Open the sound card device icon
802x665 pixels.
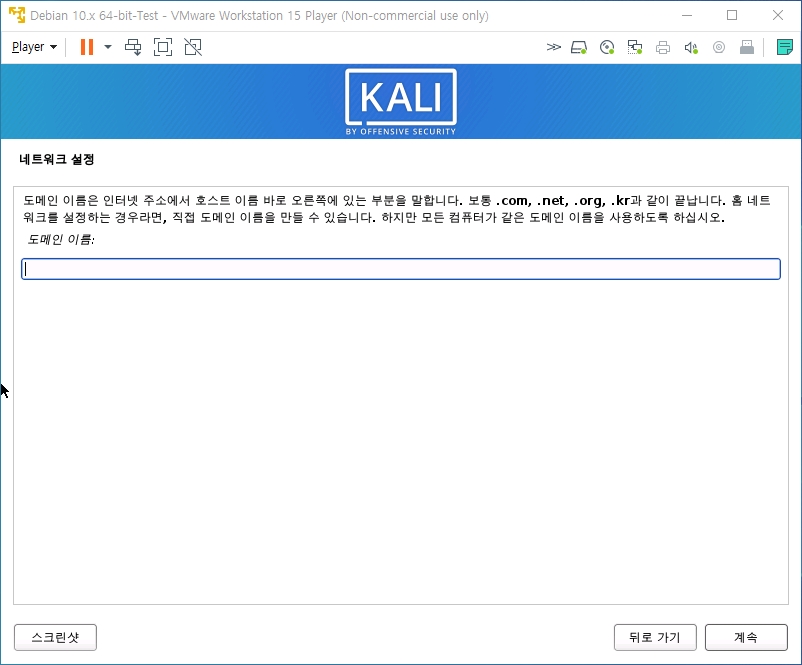click(x=691, y=48)
